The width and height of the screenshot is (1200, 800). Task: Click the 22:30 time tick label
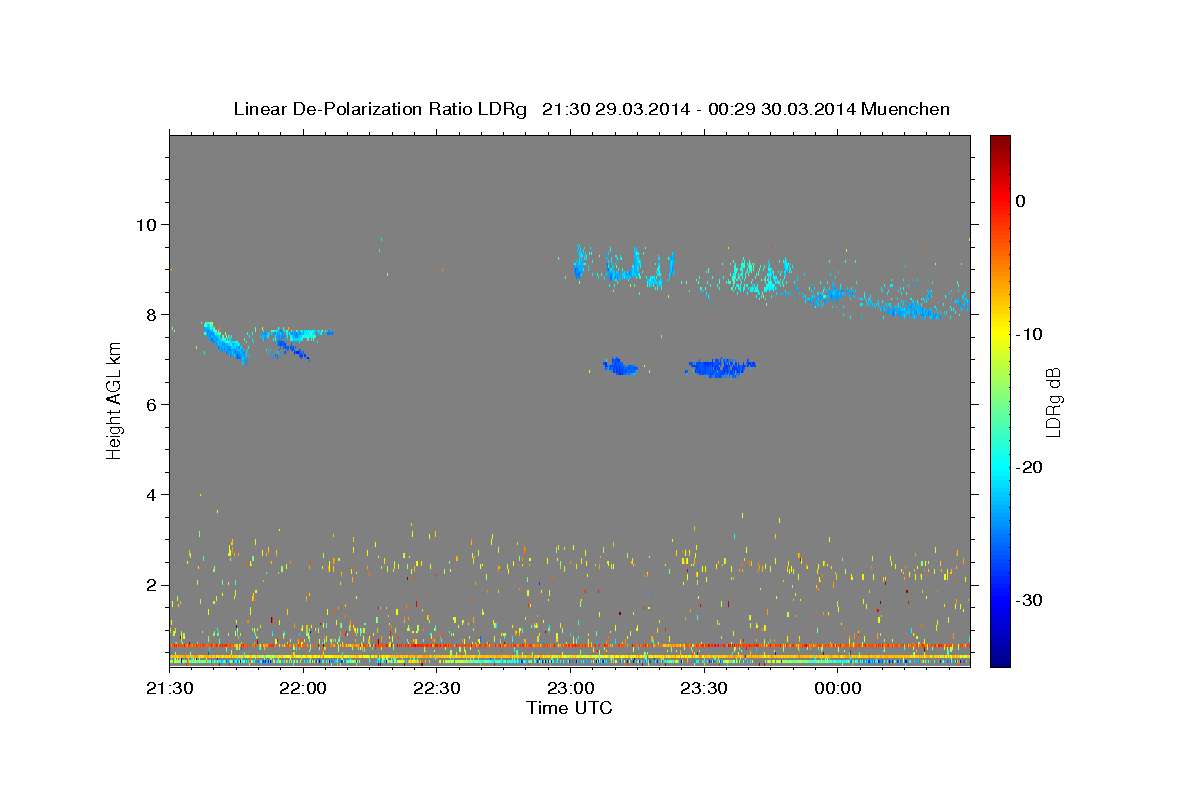tap(437, 689)
